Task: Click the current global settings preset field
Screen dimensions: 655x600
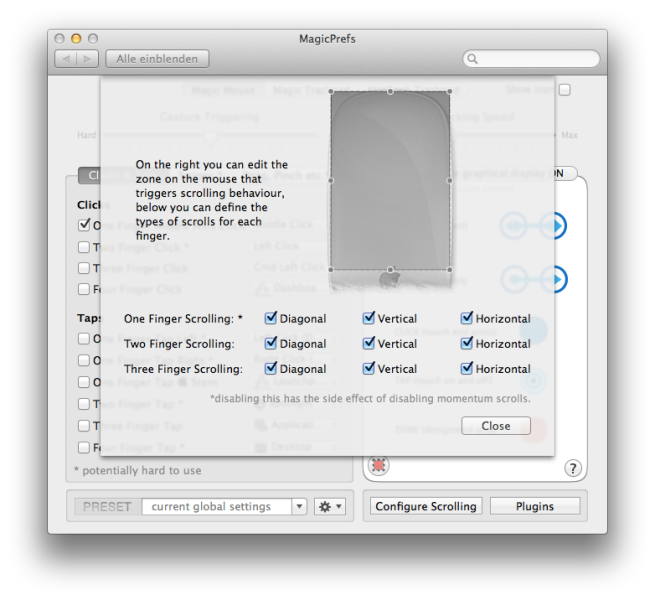Action: click(x=216, y=506)
